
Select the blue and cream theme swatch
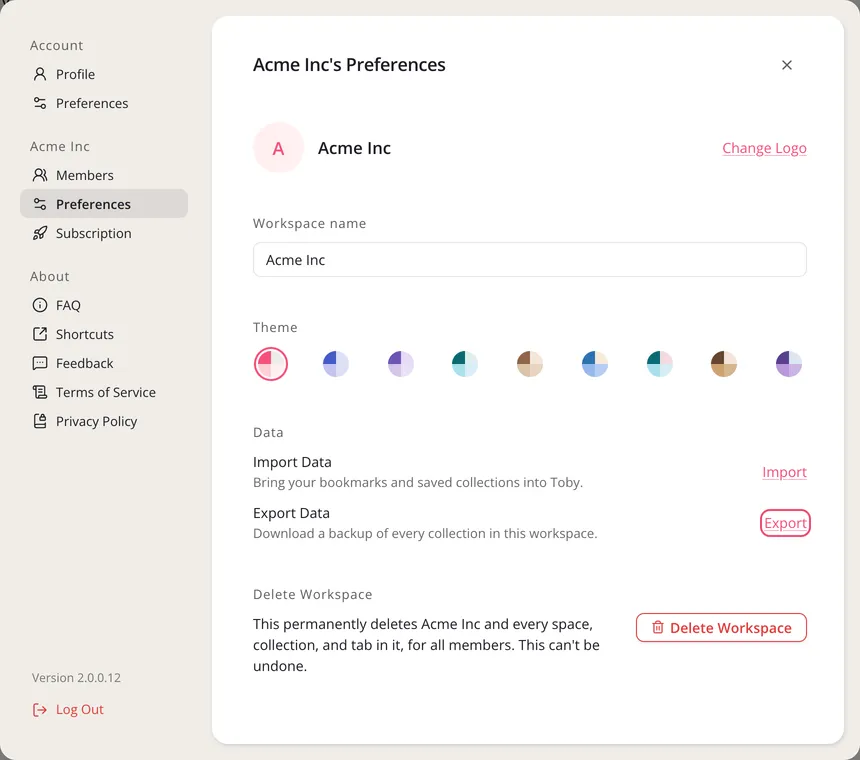(x=595, y=364)
